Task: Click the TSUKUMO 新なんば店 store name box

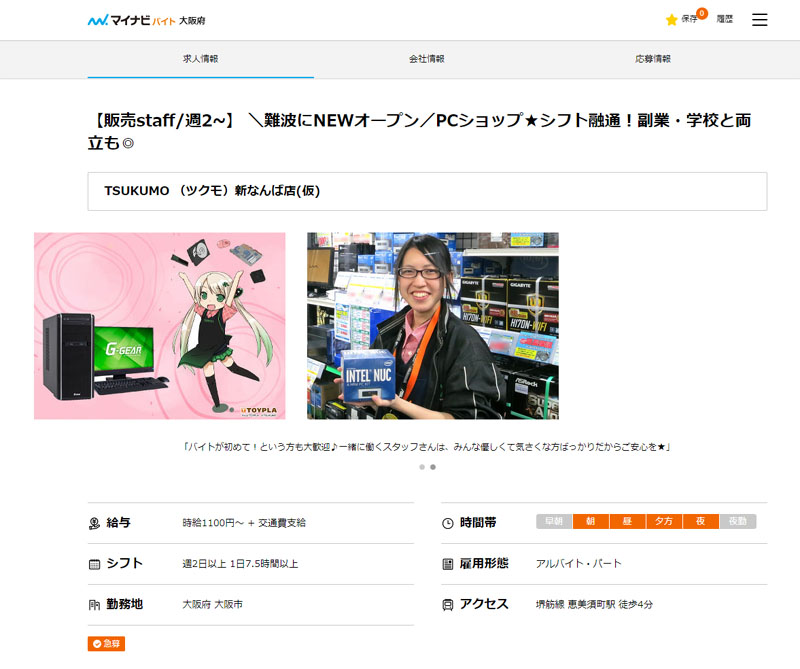Action: click(x=427, y=191)
